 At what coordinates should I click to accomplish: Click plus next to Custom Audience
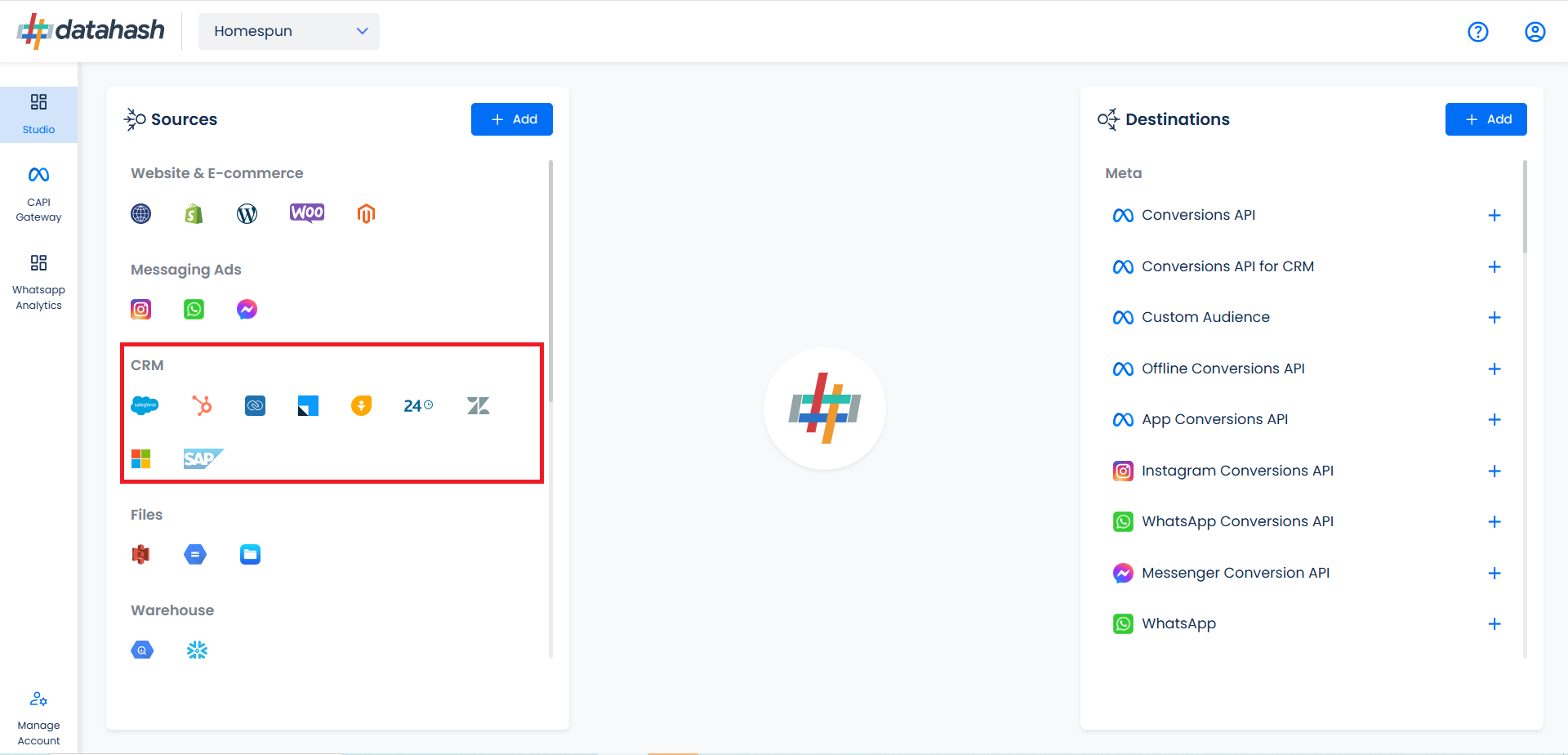[x=1494, y=318]
